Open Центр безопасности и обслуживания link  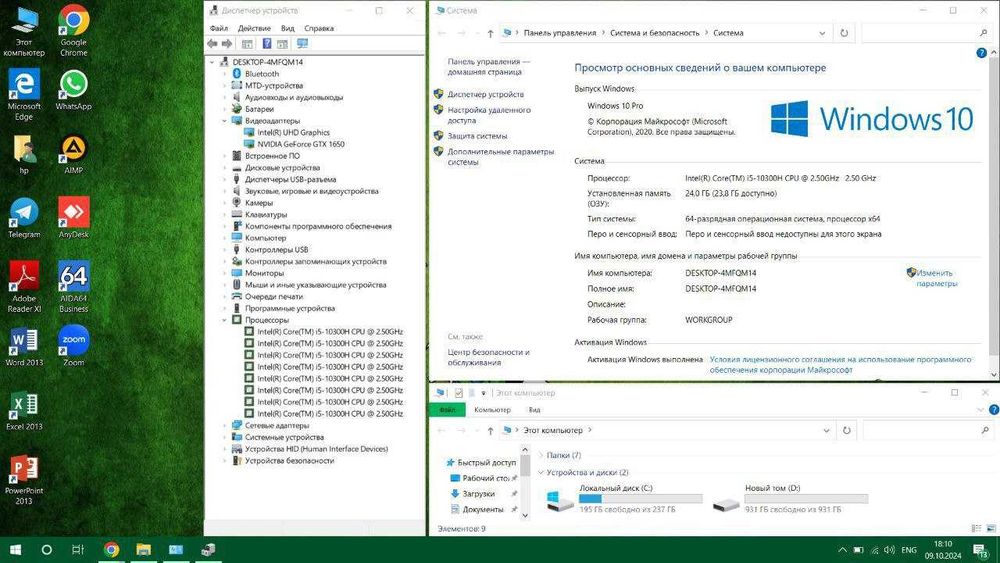click(488, 357)
